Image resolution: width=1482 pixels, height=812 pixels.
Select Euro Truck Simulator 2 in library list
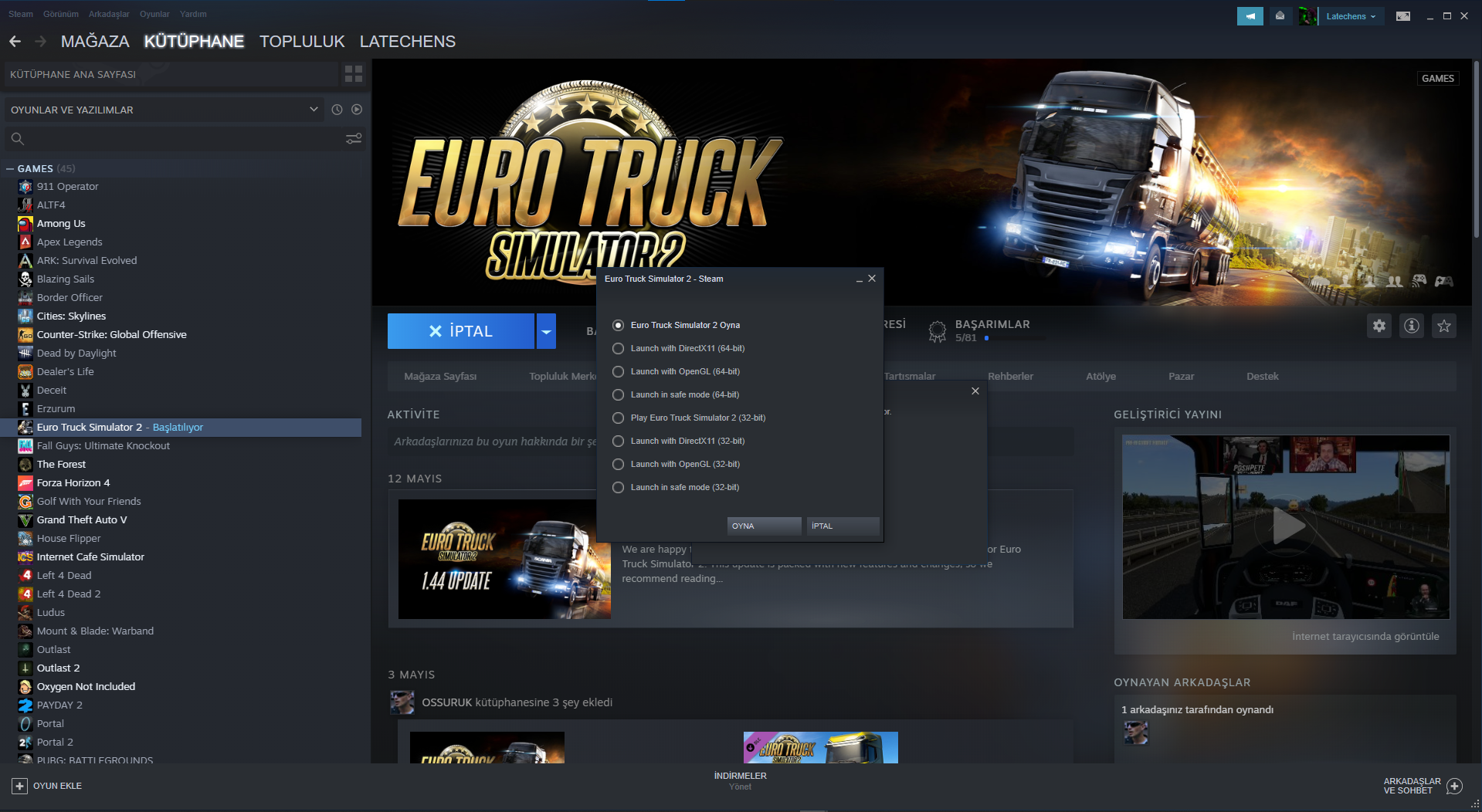coord(181,428)
